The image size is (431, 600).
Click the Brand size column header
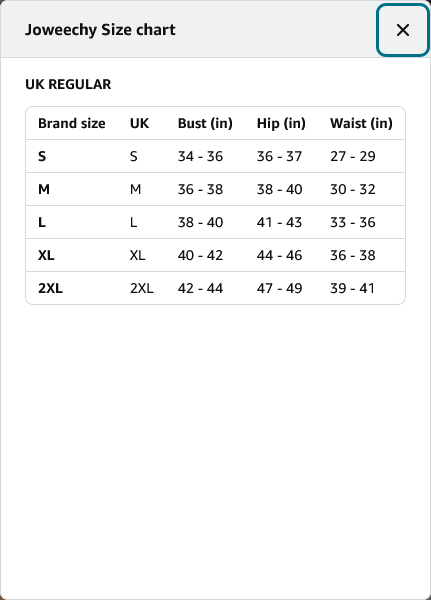[72, 123]
